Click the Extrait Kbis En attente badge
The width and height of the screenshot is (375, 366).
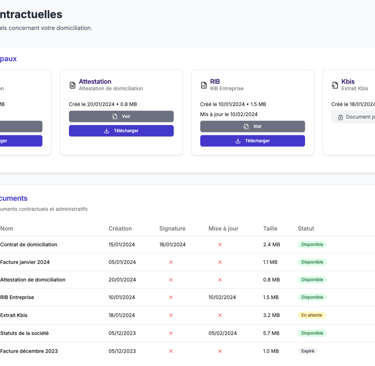click(312, 315)
